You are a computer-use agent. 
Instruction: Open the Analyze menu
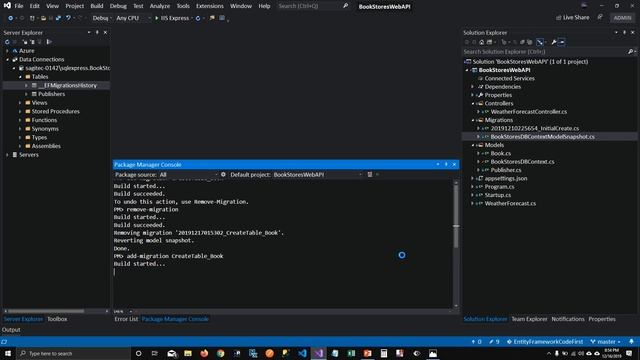click(160, 6)
